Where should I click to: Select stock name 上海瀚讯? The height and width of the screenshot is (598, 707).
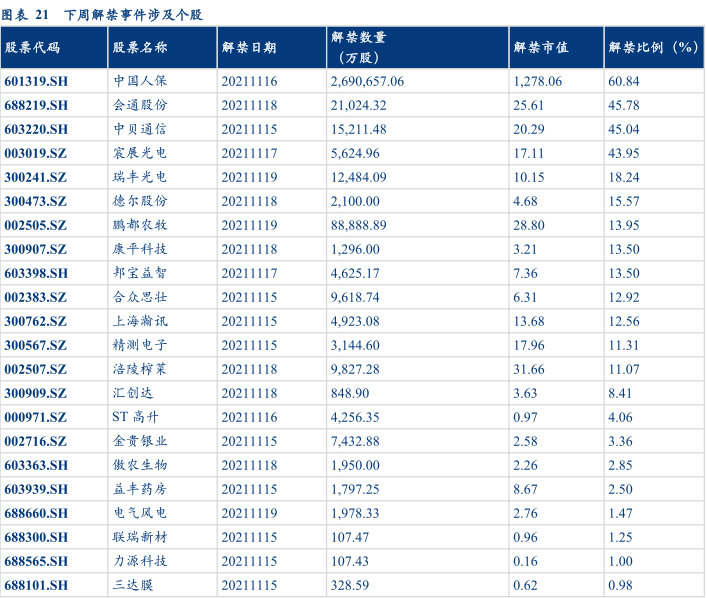pos(140,321)
